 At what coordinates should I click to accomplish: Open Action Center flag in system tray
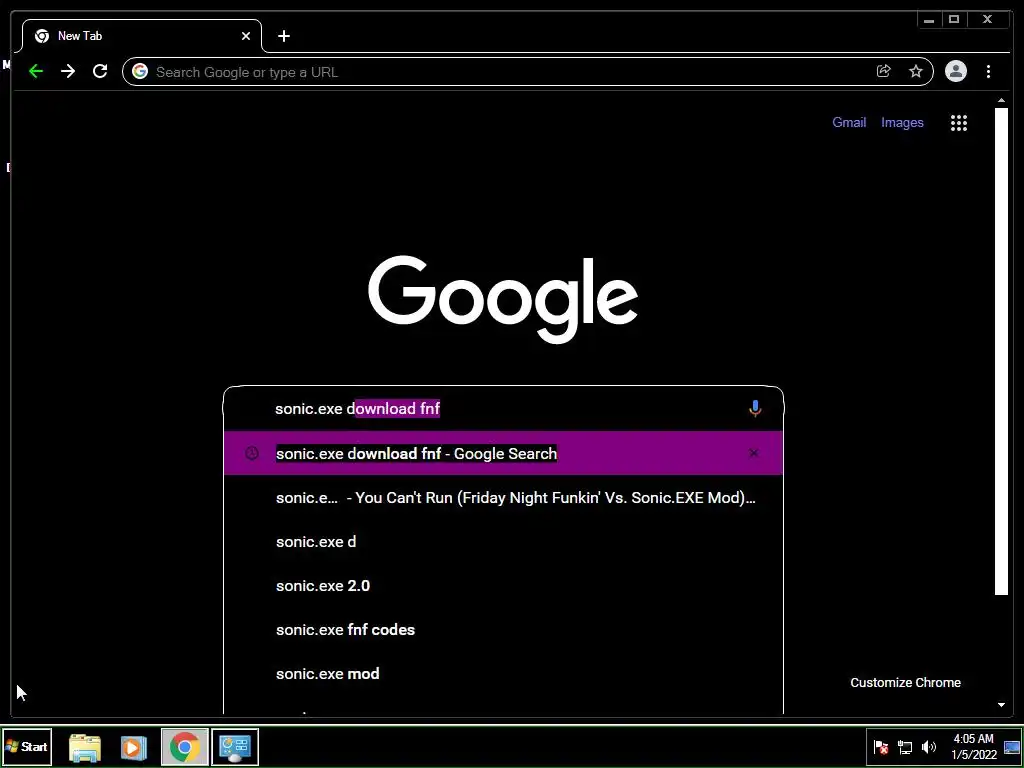881,747
